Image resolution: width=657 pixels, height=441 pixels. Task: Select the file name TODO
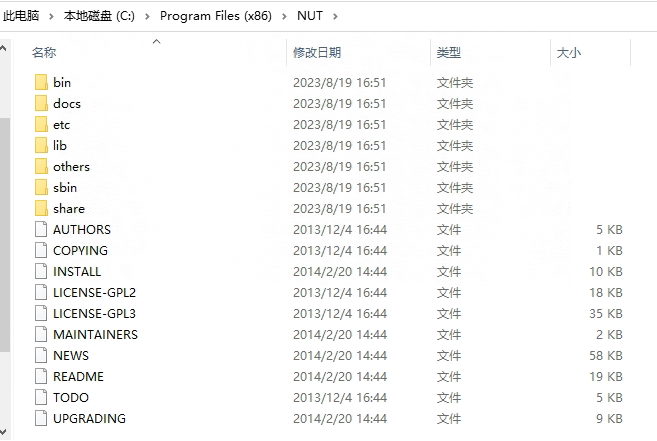point(71,397)
